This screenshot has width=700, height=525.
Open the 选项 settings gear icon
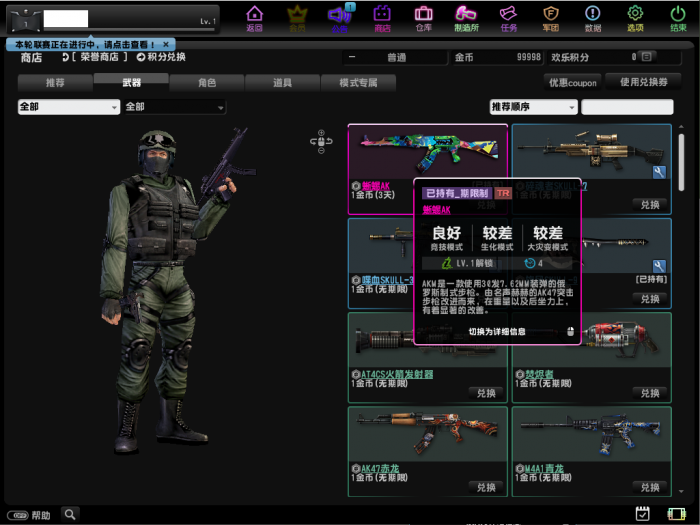tap(635, 16)
